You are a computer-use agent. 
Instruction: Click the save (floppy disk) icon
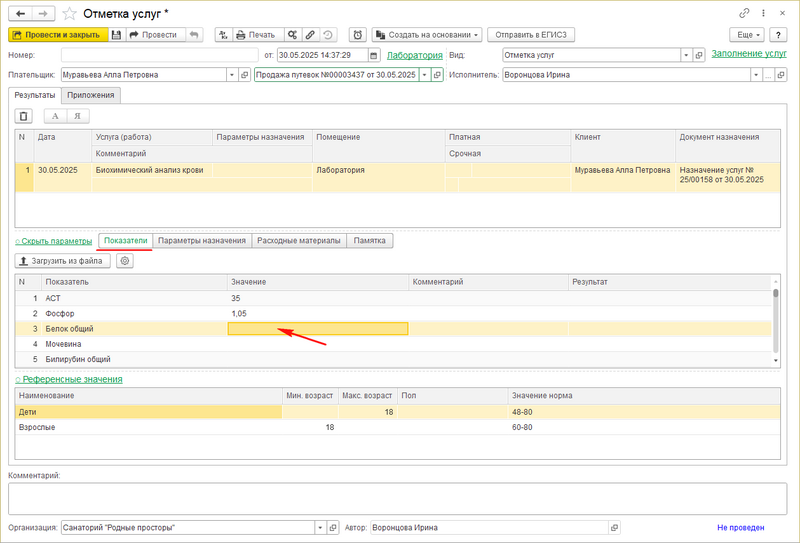(117, 35)
